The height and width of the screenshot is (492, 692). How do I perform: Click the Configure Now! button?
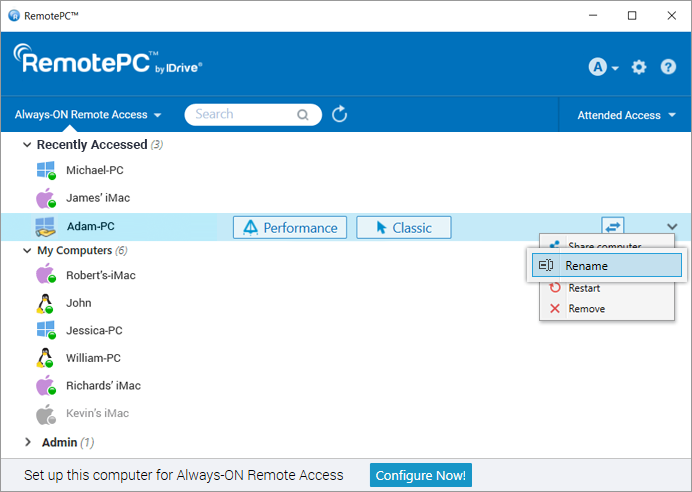(x=421, y=475)
